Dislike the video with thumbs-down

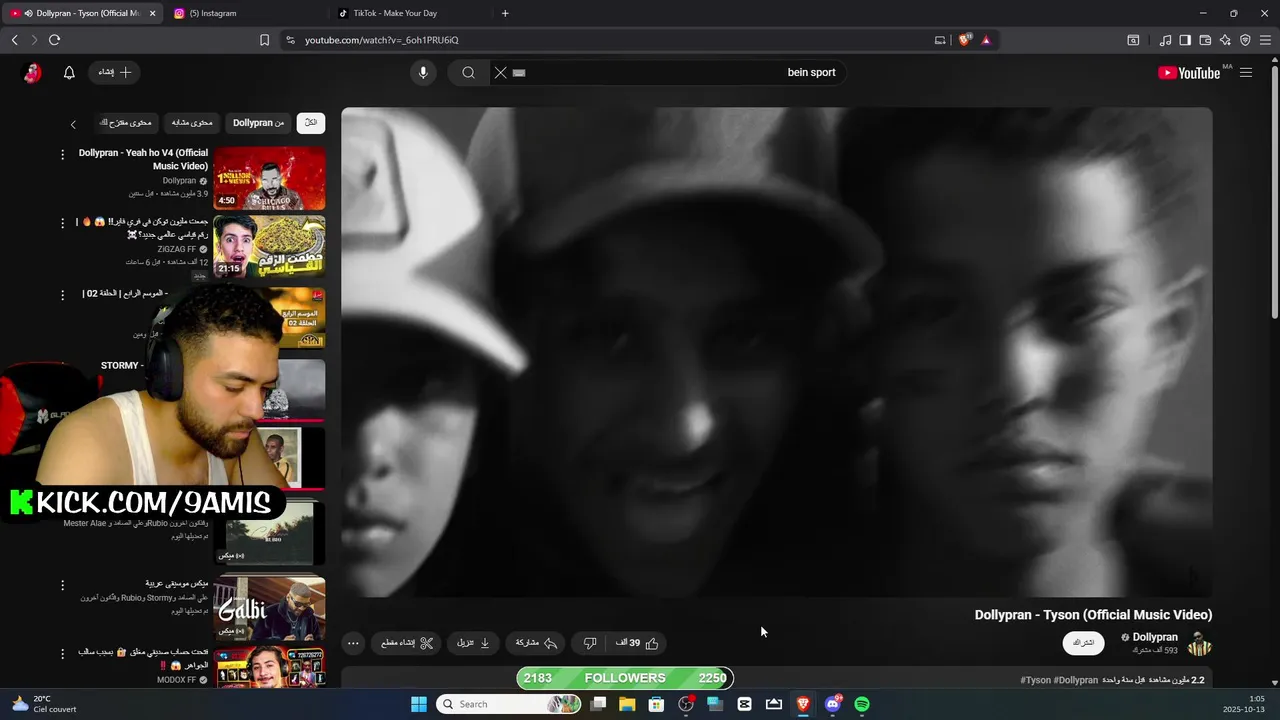tap(590, 643)
